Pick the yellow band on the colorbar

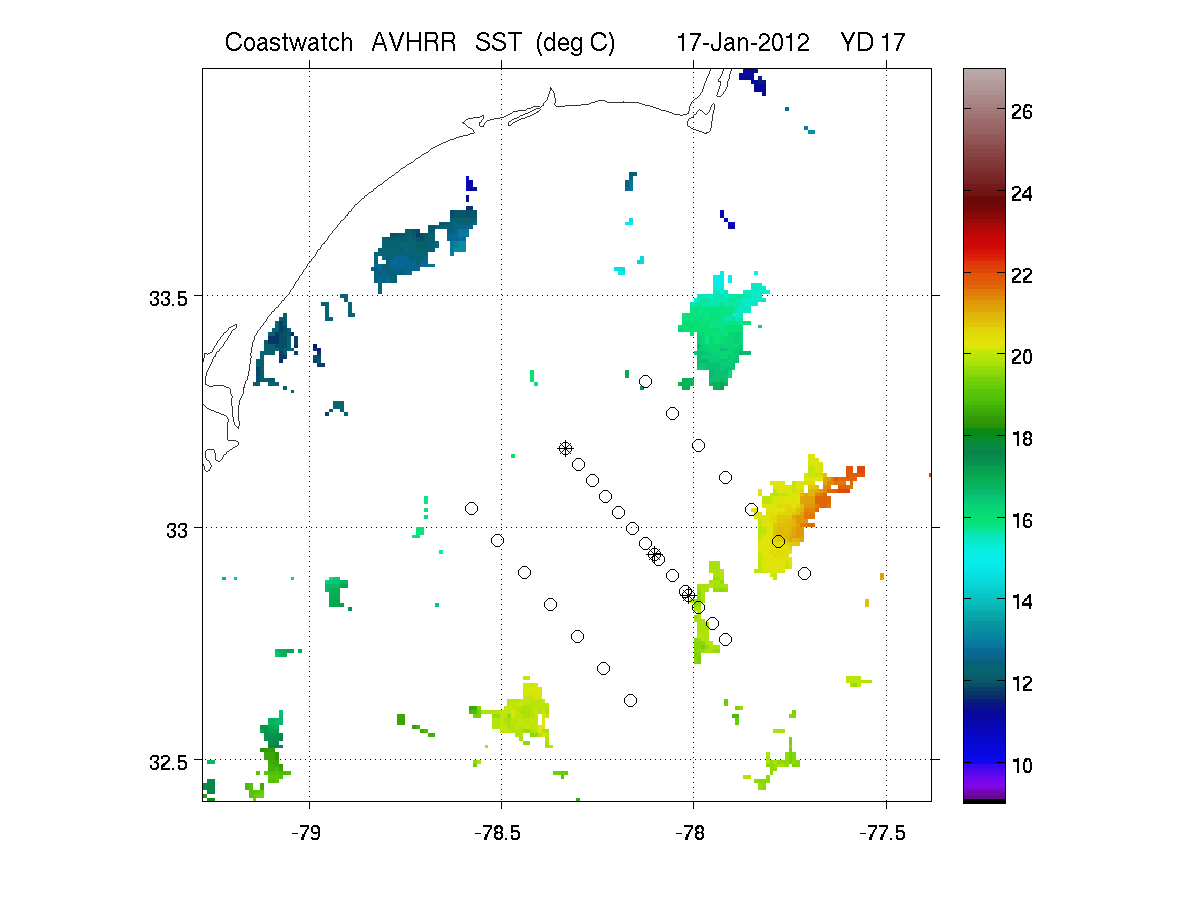984,345
